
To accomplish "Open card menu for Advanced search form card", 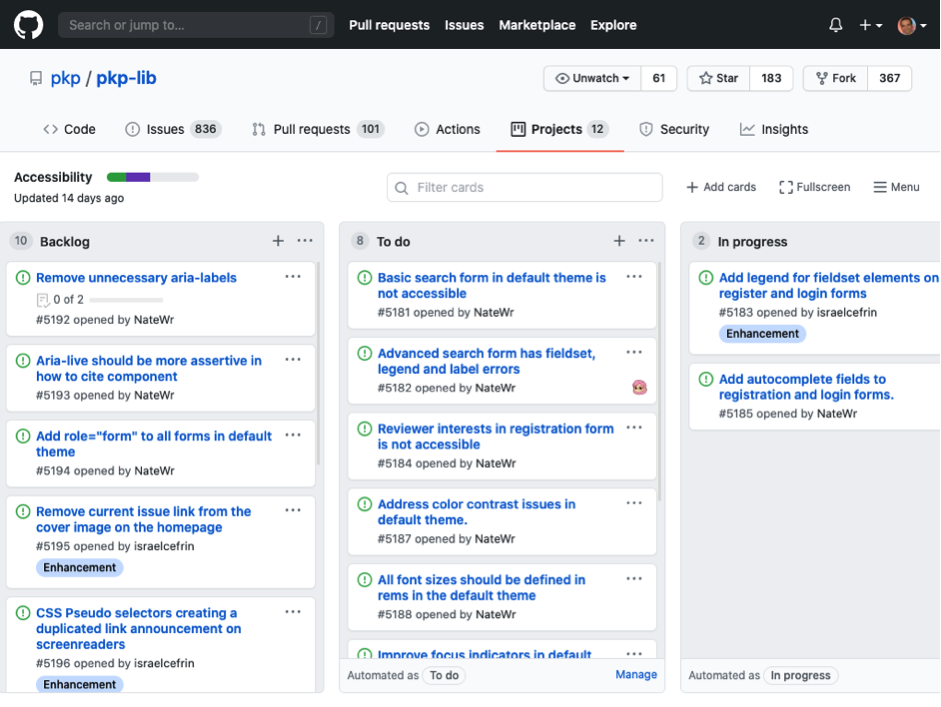I will click(x=634, y=352).
